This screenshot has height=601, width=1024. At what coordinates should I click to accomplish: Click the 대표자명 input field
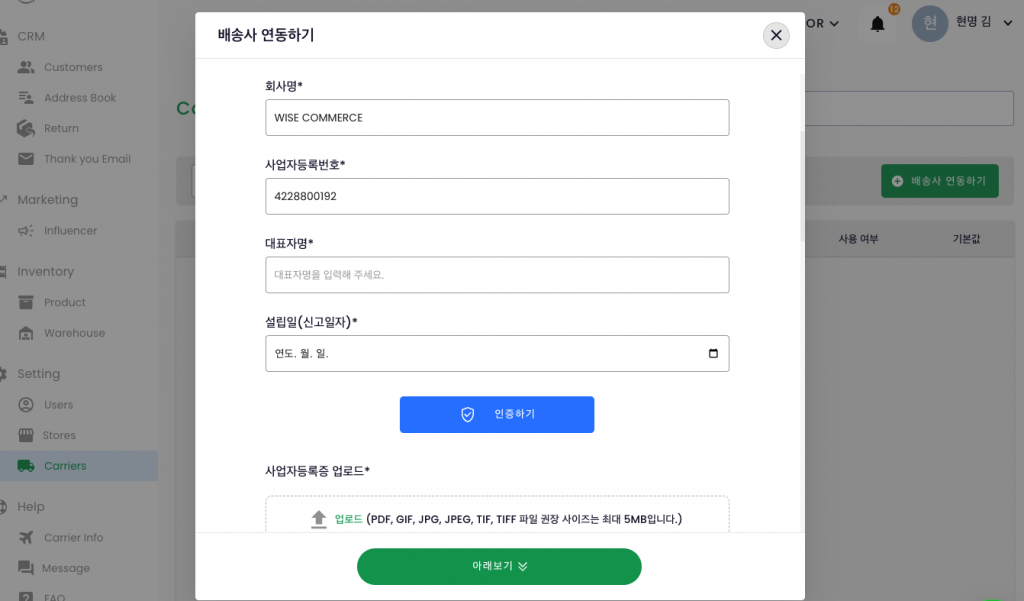[497, 275]
